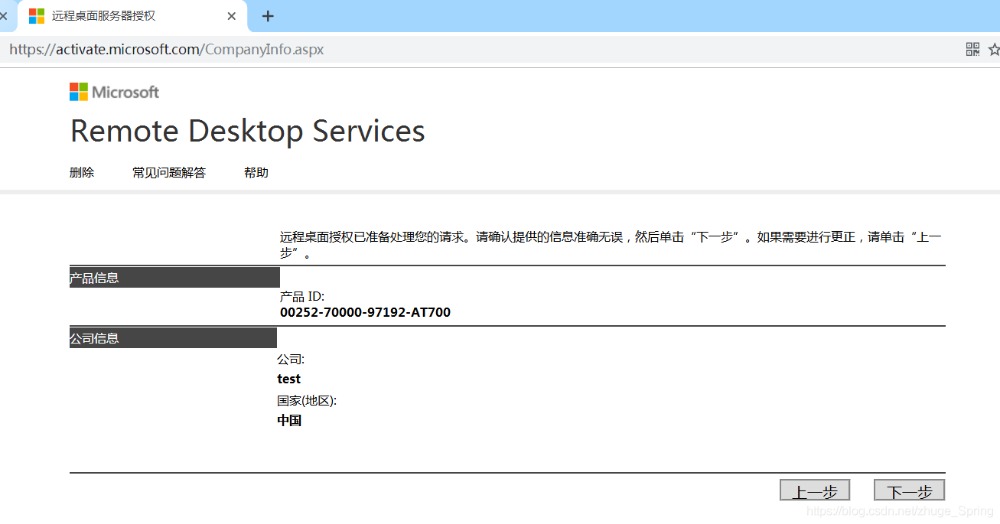The height and width of the screenshot is (524, 1000).
Task: Click the Remote Desktop Services heading
Action: (x=247, y=131)
